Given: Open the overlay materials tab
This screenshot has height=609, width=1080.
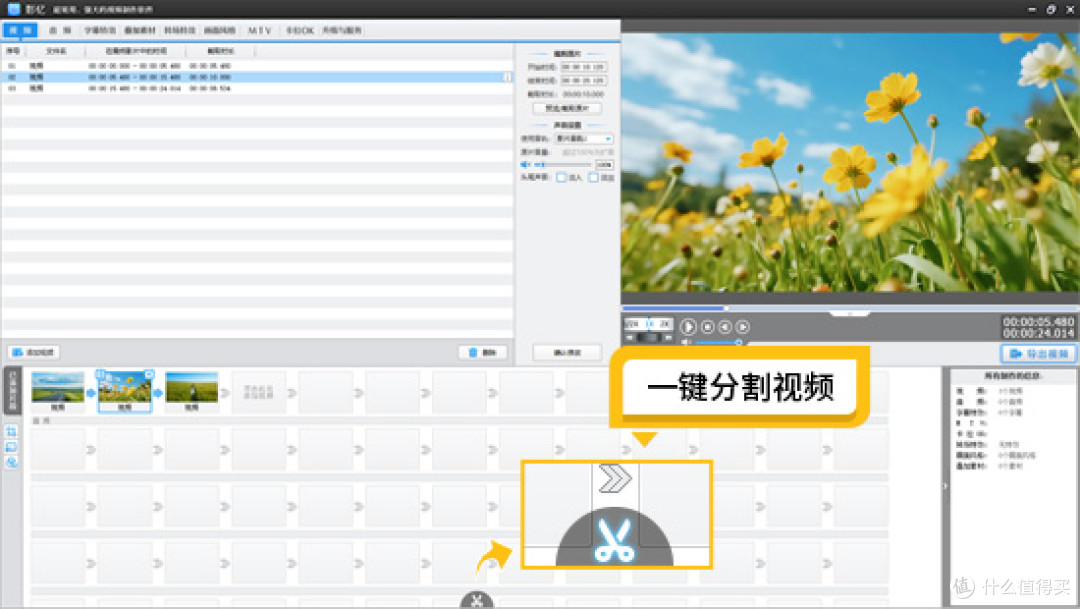Looking at the screenshot, I should (x=140, y=30).
